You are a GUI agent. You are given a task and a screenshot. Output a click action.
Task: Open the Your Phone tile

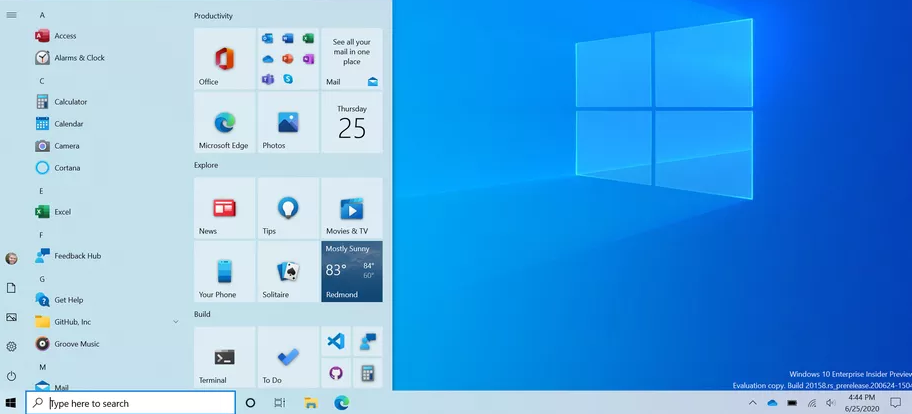click(x=225, y=272)
